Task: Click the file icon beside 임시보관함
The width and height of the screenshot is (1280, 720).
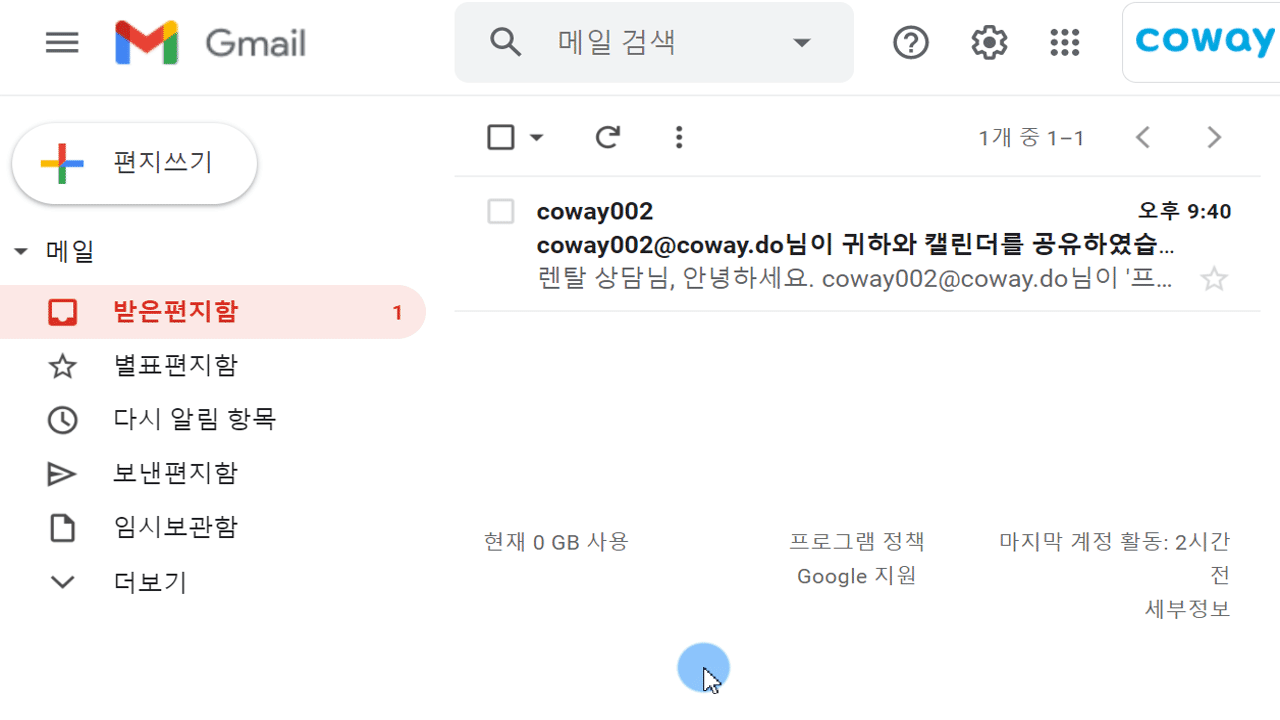Action: click(x=62, y=528)
